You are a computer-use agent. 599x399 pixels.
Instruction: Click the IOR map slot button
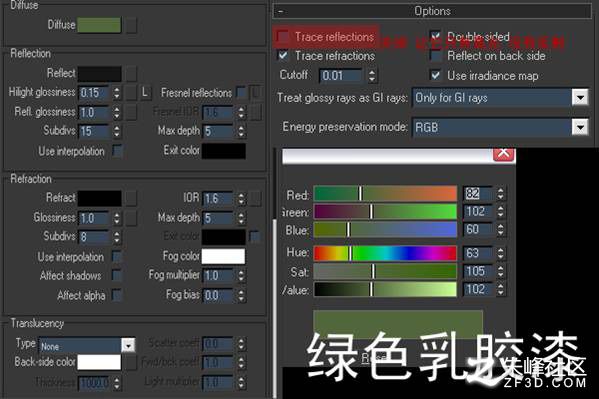[x=256, y=198]
